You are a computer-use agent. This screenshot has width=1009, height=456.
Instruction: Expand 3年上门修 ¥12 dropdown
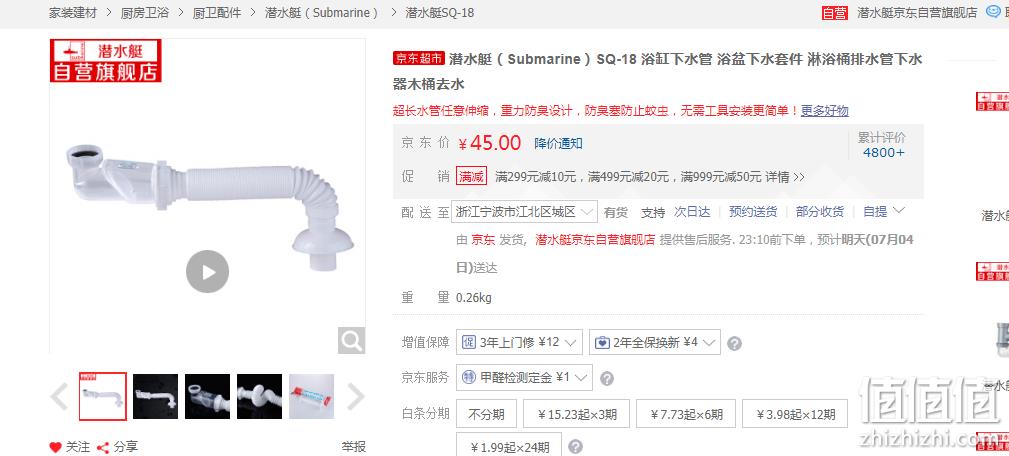[520, 342]
